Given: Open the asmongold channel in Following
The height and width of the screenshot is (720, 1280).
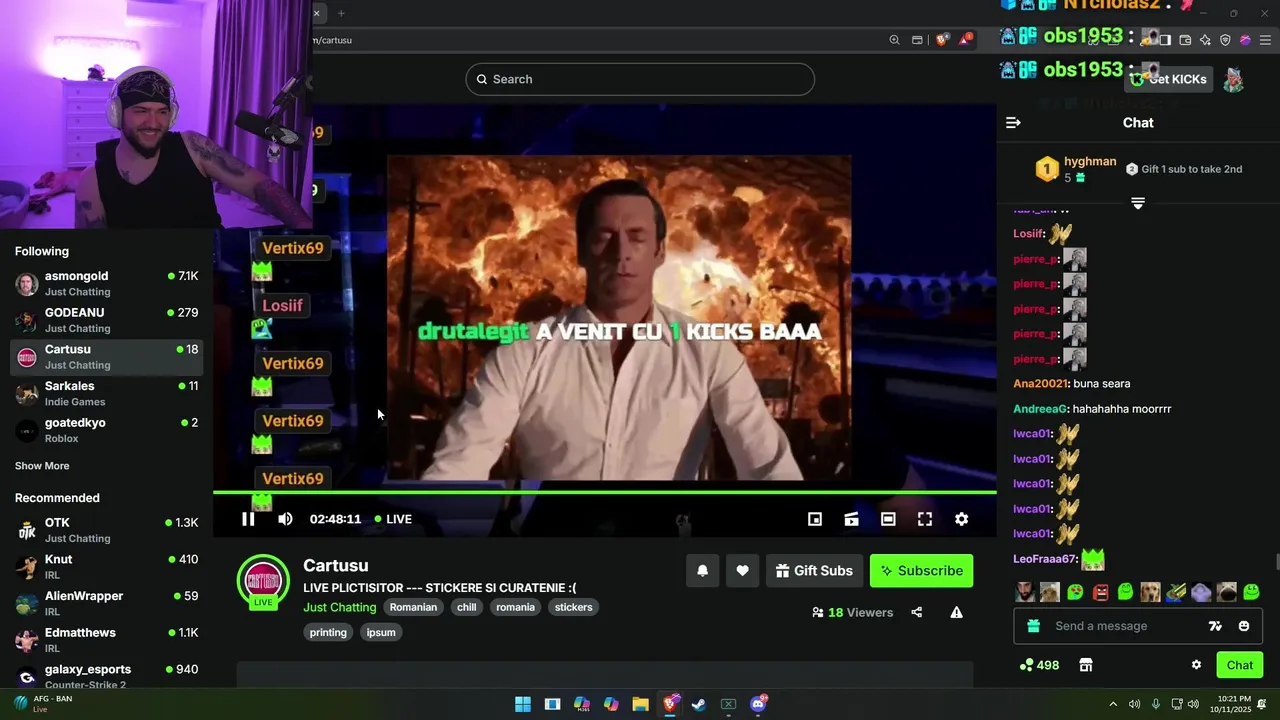Looking at the screenshot, I should tap(106, 283).
